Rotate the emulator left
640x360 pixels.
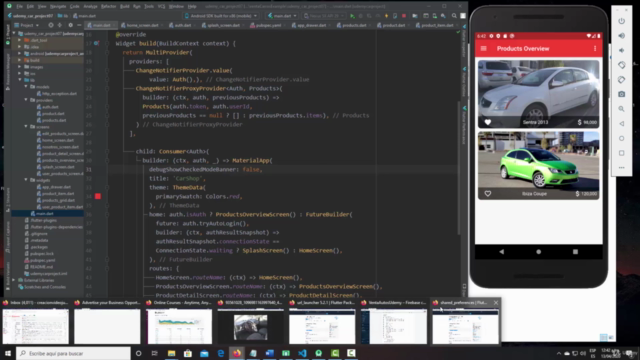(621, 65)
